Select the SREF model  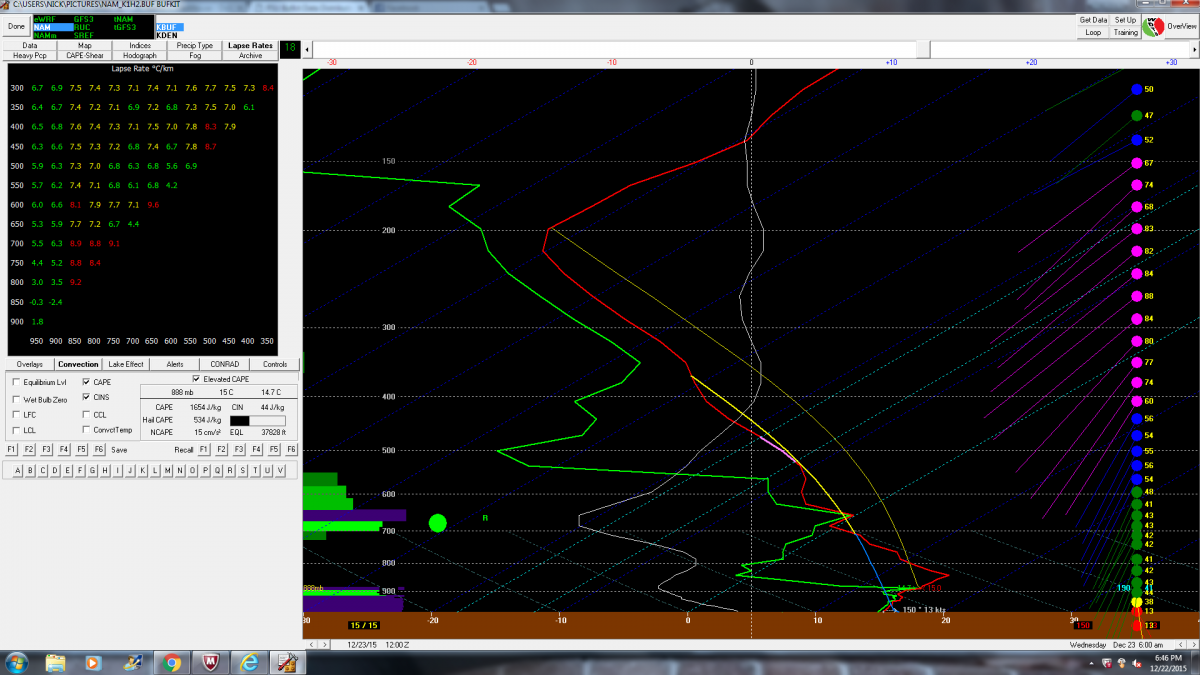coord(83,35)
